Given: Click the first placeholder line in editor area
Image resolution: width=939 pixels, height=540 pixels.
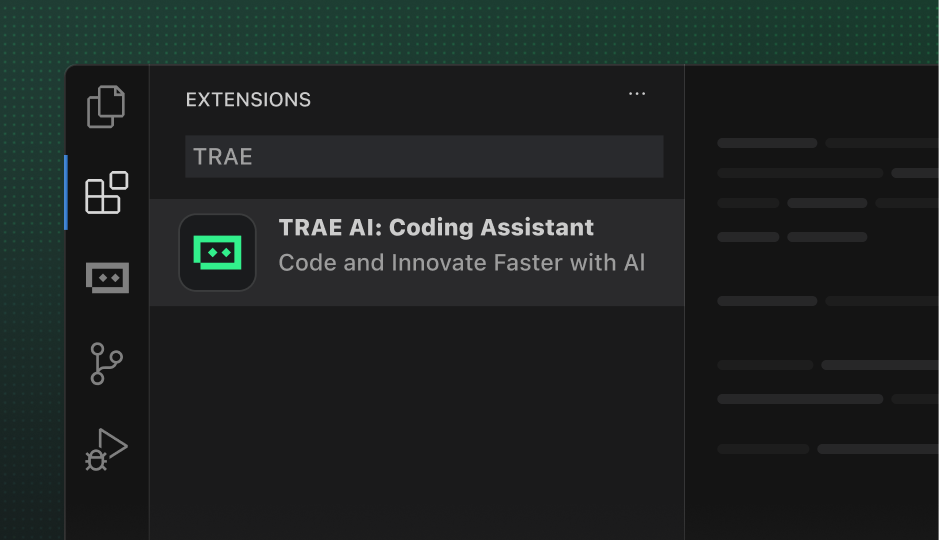Looking at the screenshot, I should pos(767,143).
